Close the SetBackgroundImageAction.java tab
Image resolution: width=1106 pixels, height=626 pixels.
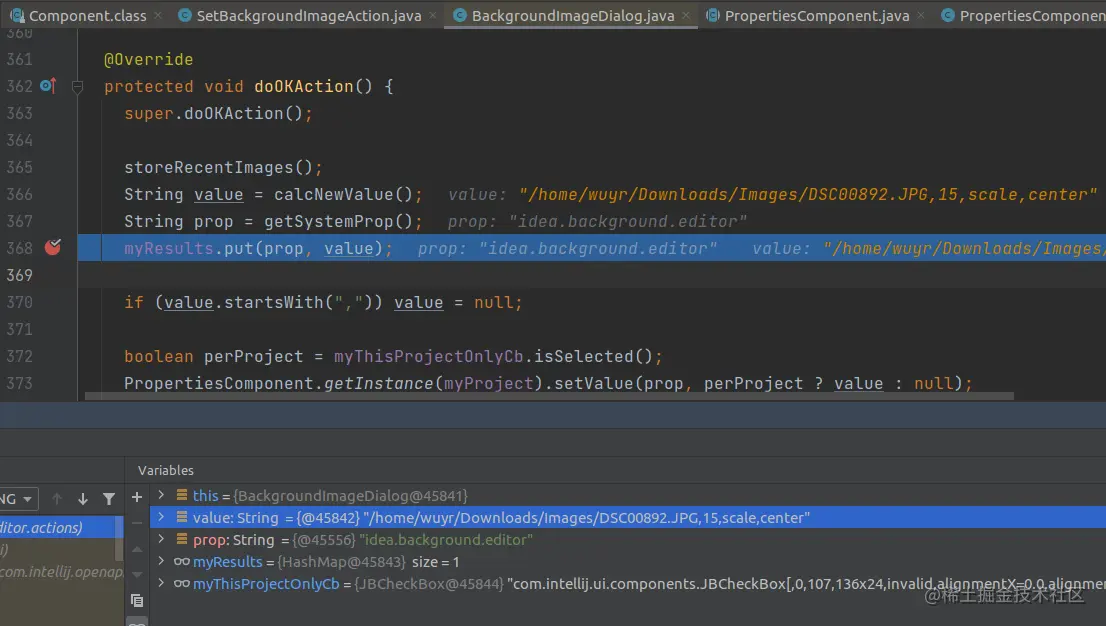click(x=432, y=15)
